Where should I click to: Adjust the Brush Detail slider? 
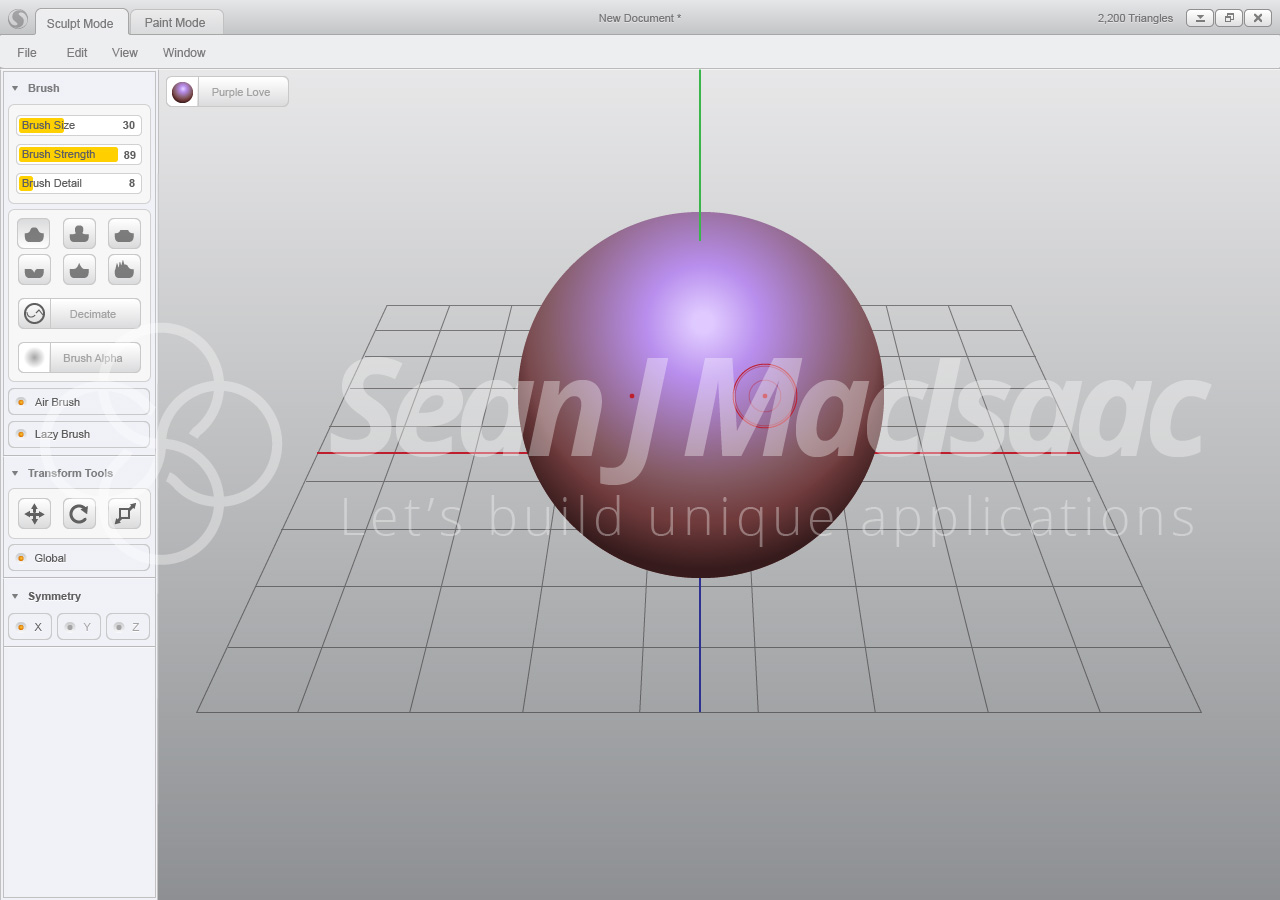pyautogui.click(x=79, y=184)
